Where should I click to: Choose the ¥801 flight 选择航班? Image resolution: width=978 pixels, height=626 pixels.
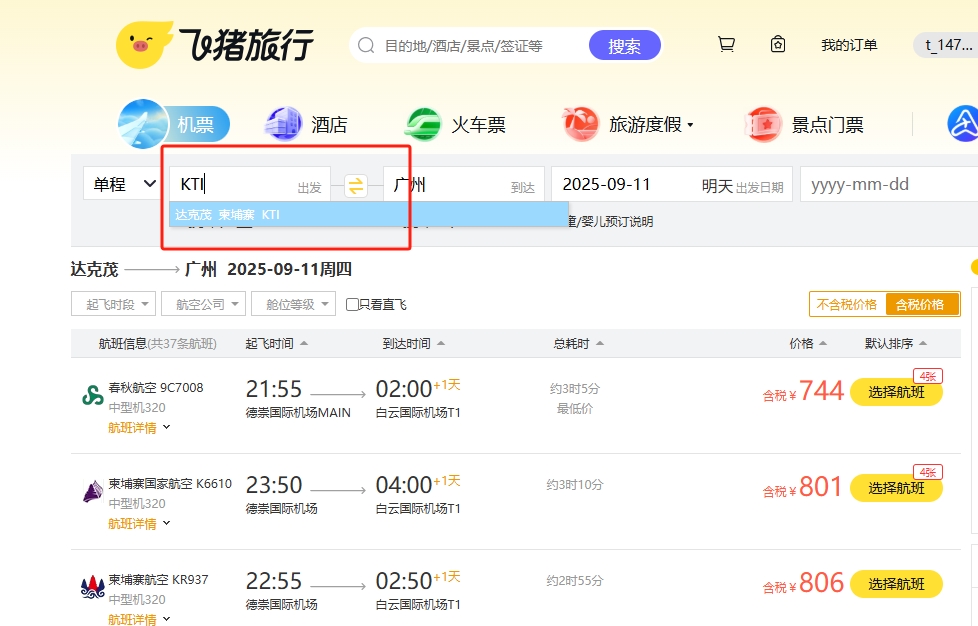coord(896,488)
